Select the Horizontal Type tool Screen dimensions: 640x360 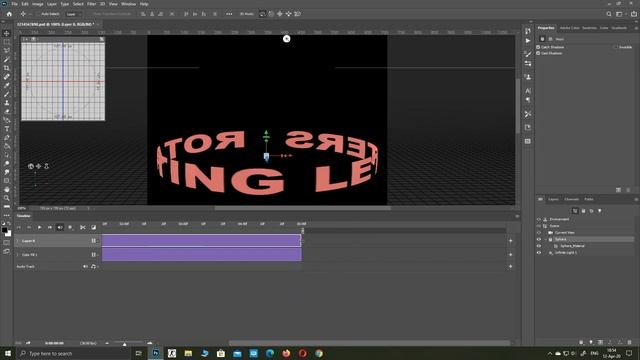7,129
